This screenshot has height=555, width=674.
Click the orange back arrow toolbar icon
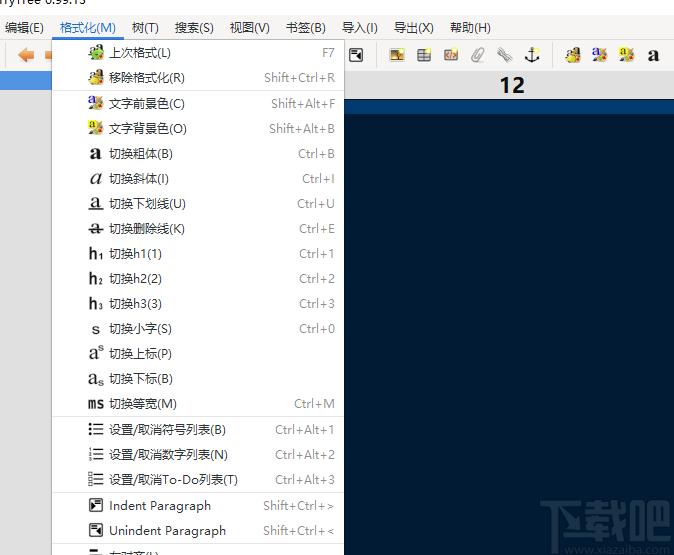(x=26, y=55)
